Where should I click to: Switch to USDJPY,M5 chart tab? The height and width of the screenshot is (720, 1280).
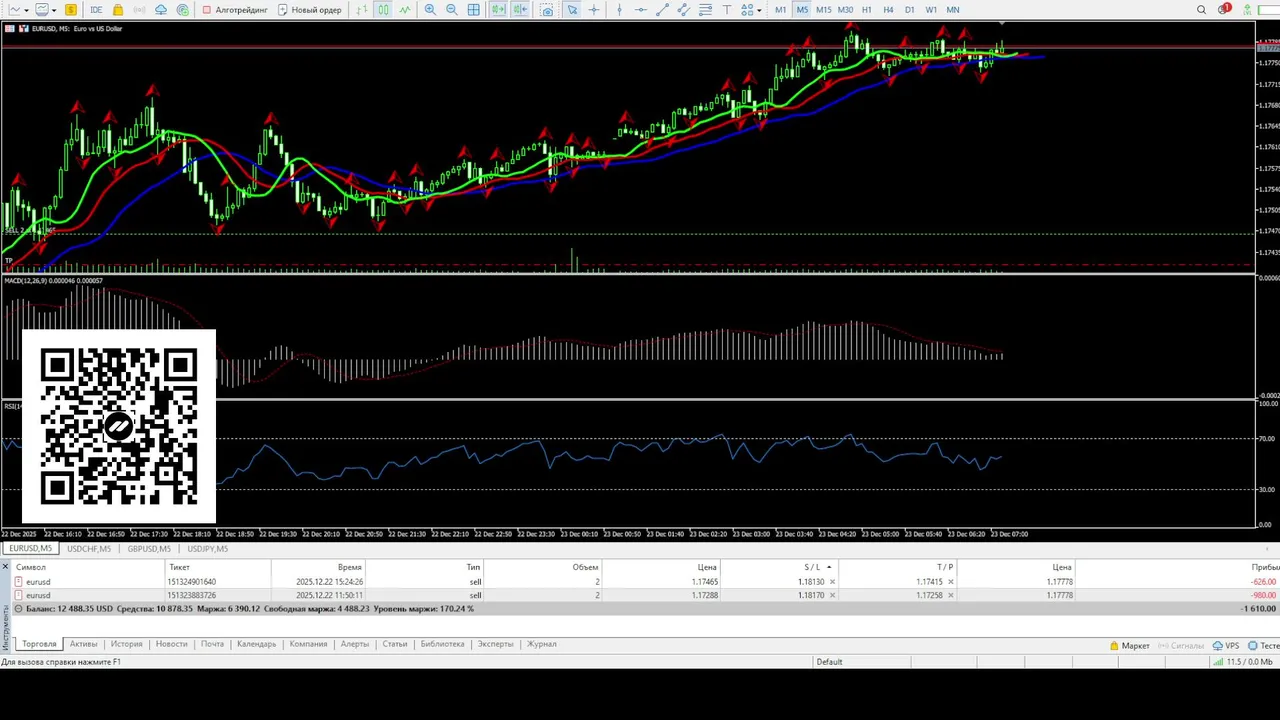click(207, 549)
